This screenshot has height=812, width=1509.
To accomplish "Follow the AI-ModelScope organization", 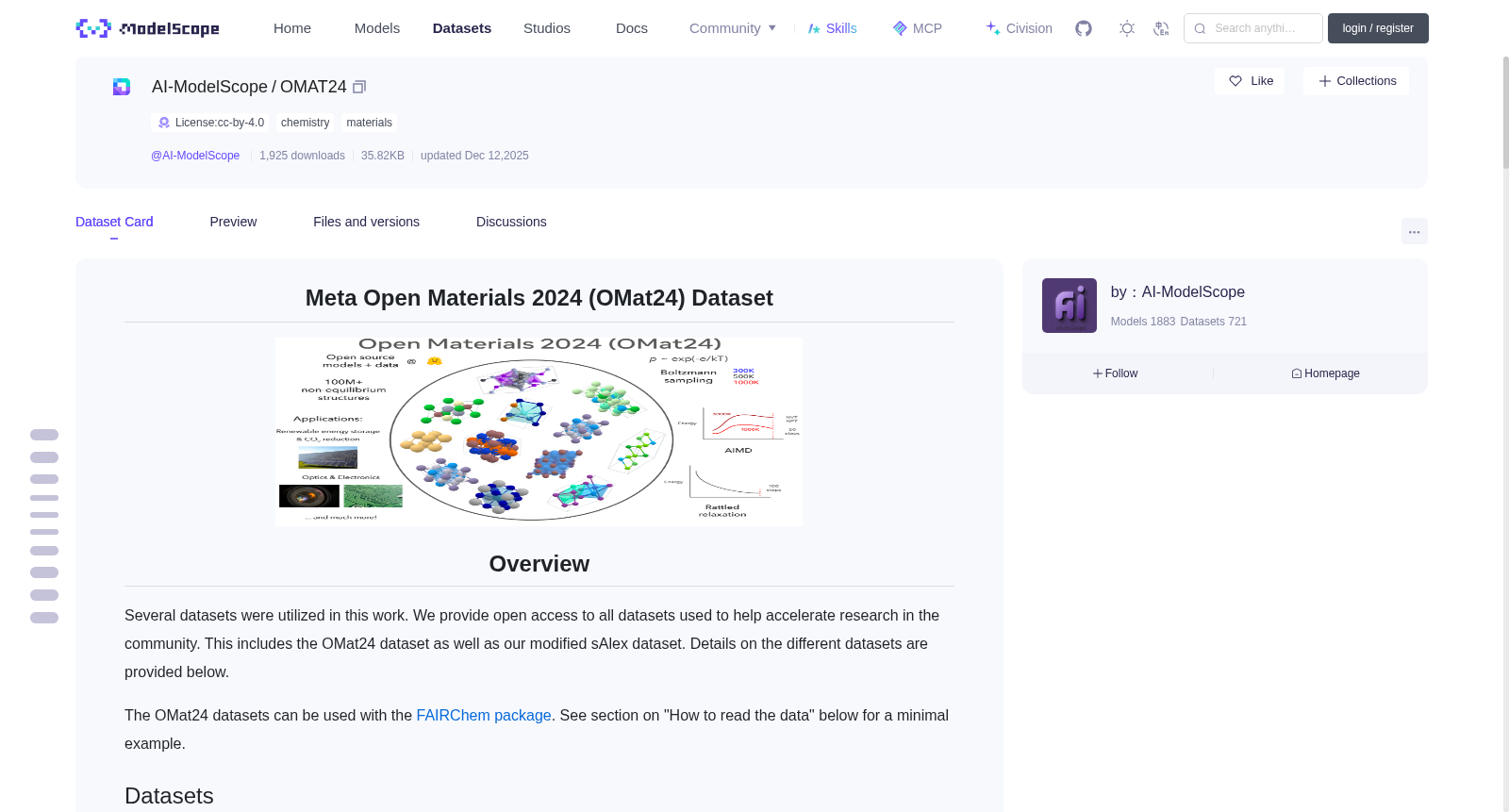I will (x=1116, y=373).
